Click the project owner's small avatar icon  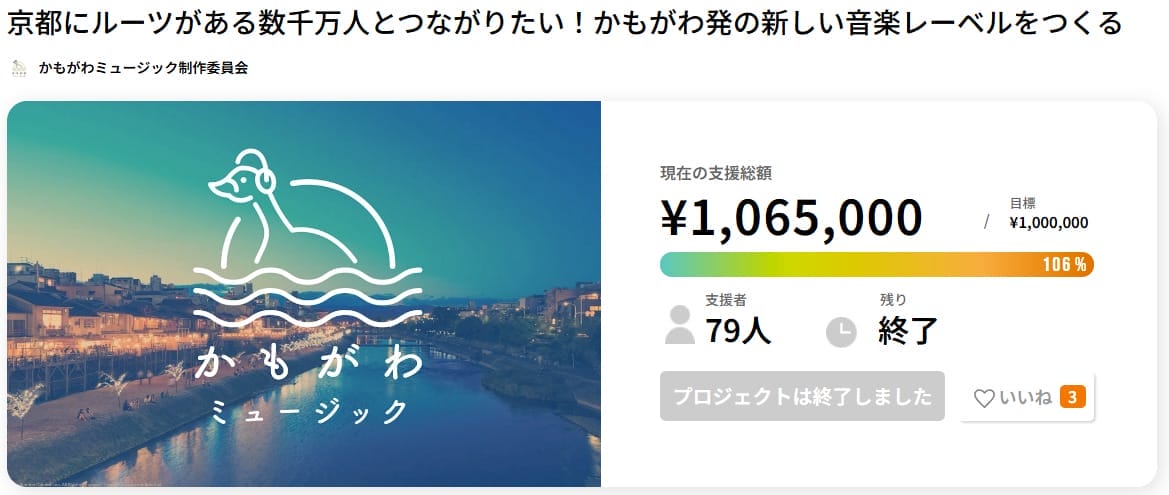coord(19,68)
